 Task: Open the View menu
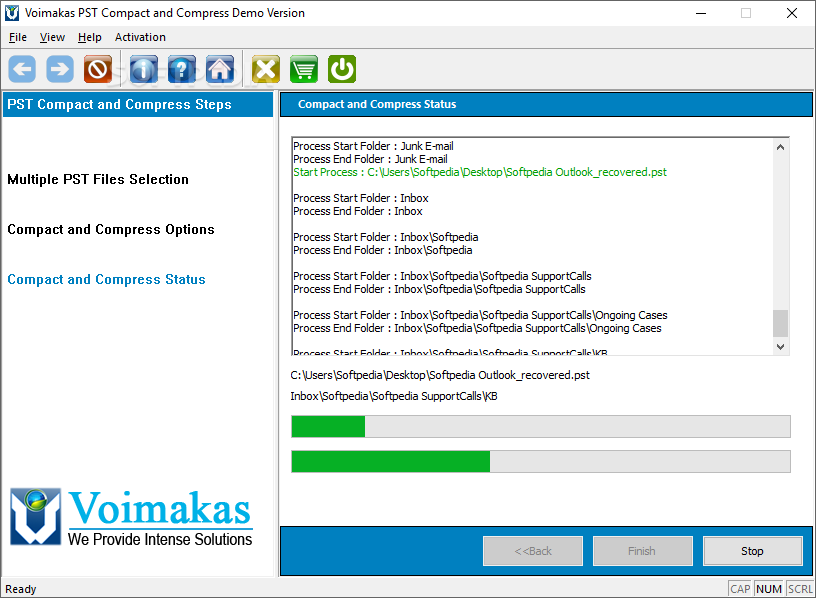[x=52, y=37]
